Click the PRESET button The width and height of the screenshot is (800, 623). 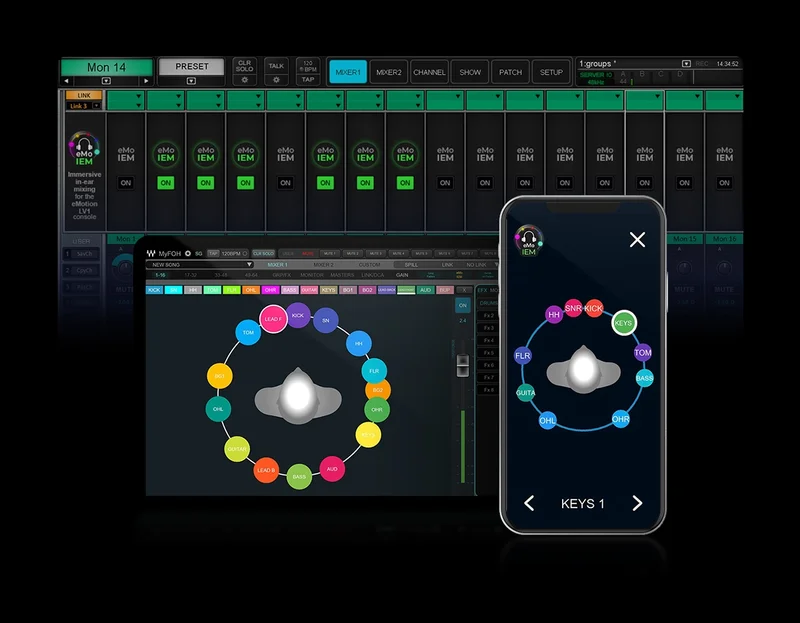click(x=191, y=66)
